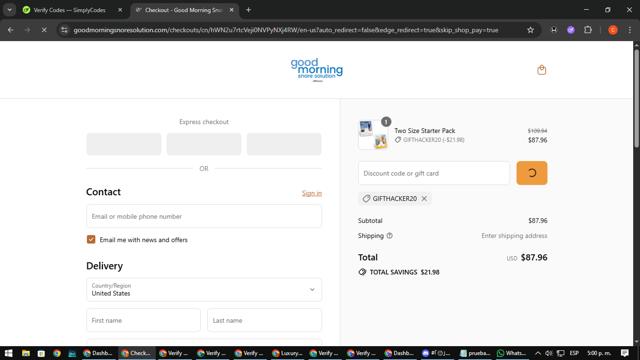Click the Two Size Starter Pack thumbnail
Image resolution: width=640 pixels, height=360 pixels.
tap(373, 135)
